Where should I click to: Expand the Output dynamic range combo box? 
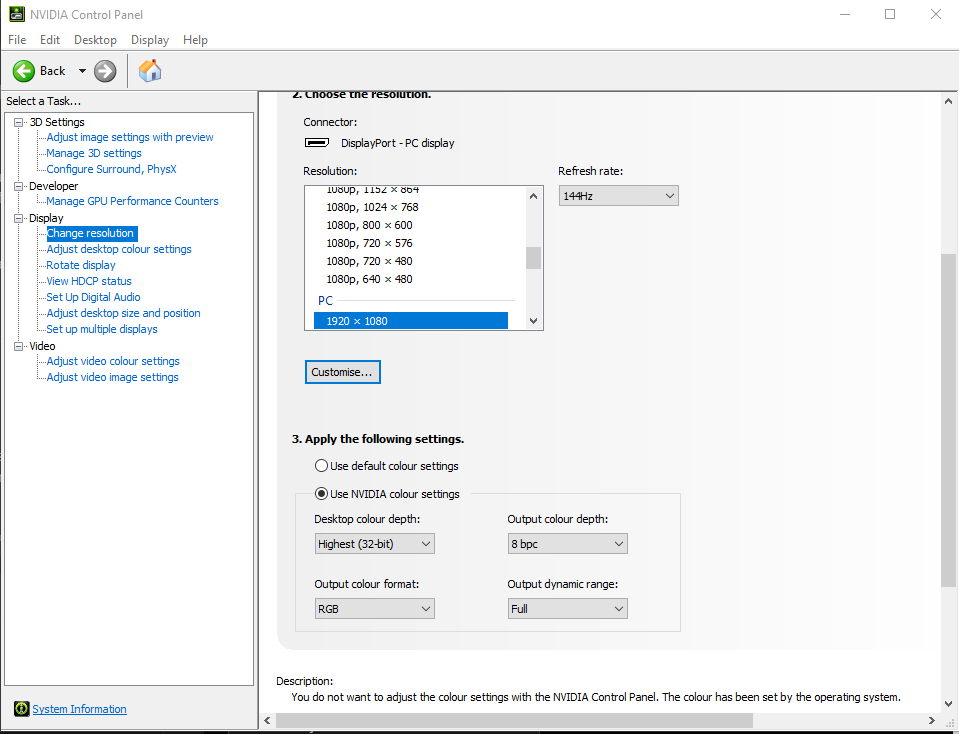pos(568,609)
